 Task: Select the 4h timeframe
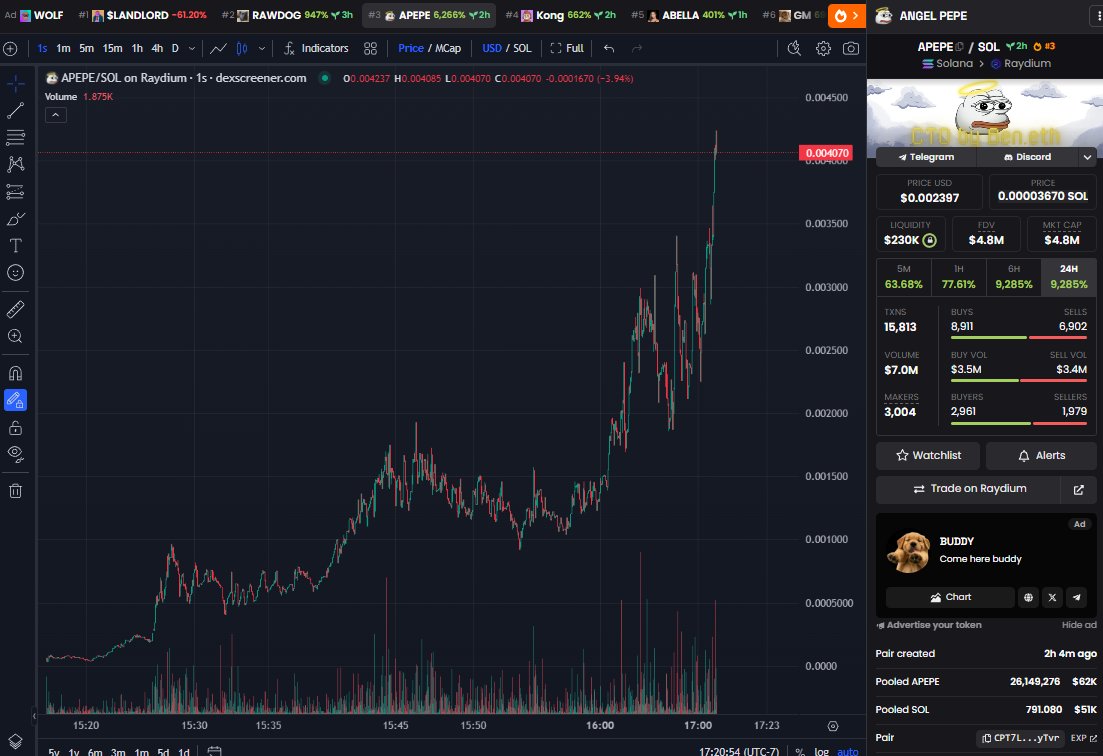(157, 49)
